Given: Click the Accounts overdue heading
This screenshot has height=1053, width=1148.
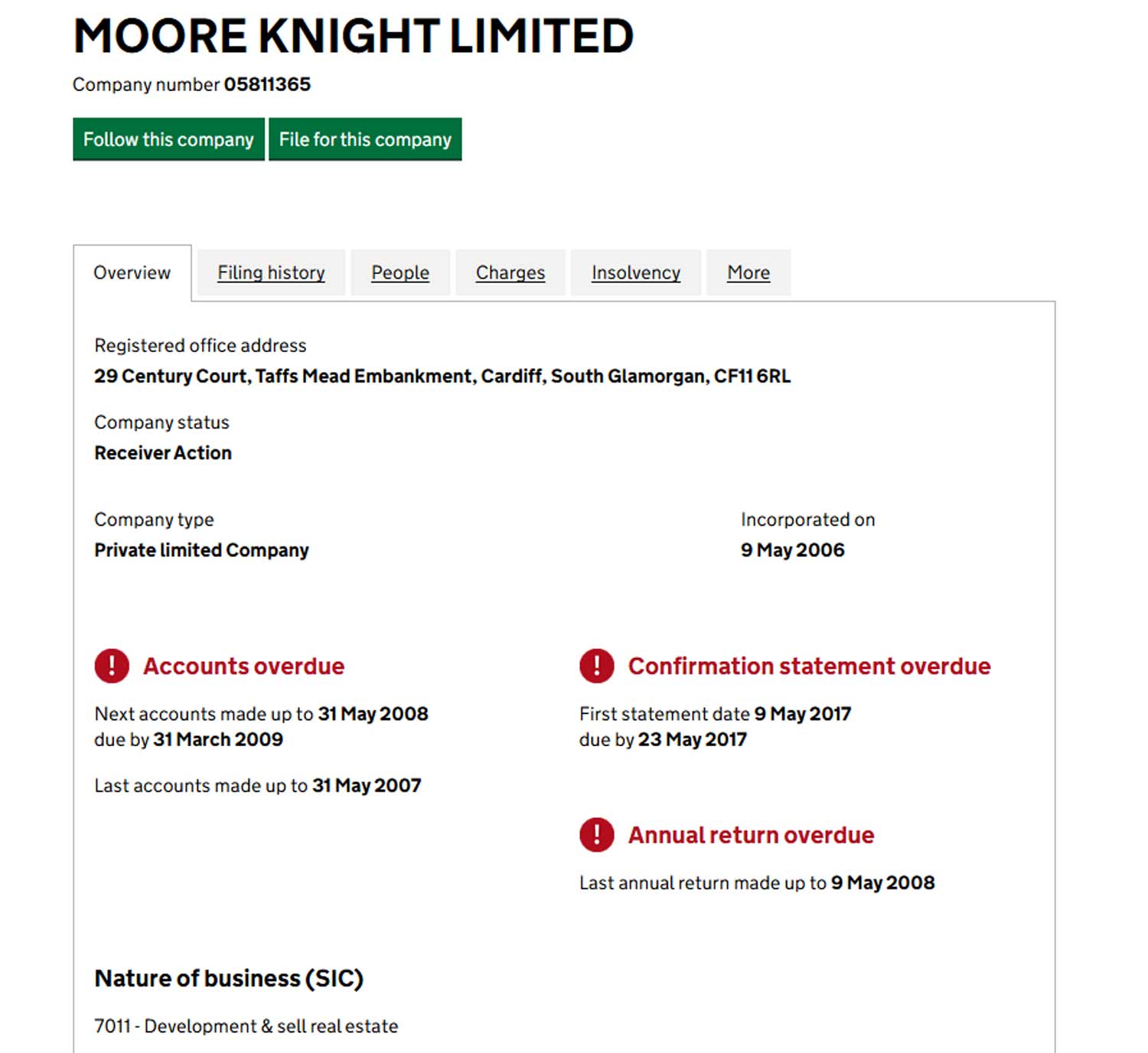Looking at the screenshot, I should coord(244,666).
